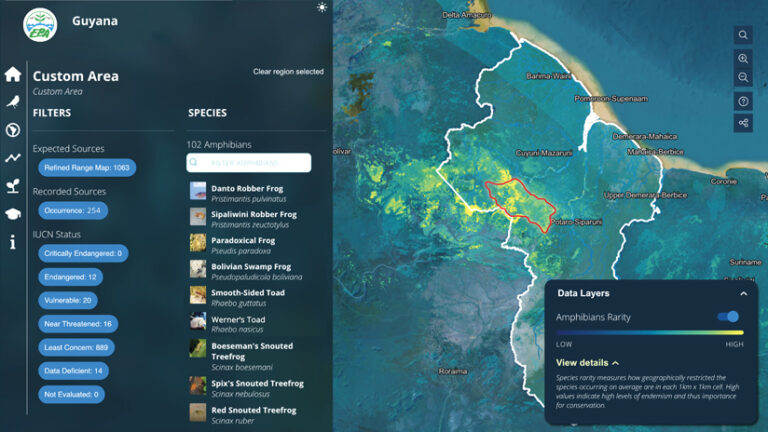Click the Cuyuni Mazaruni region label
The width and height of the screenshot is (768, 432).
coord(544,153)
